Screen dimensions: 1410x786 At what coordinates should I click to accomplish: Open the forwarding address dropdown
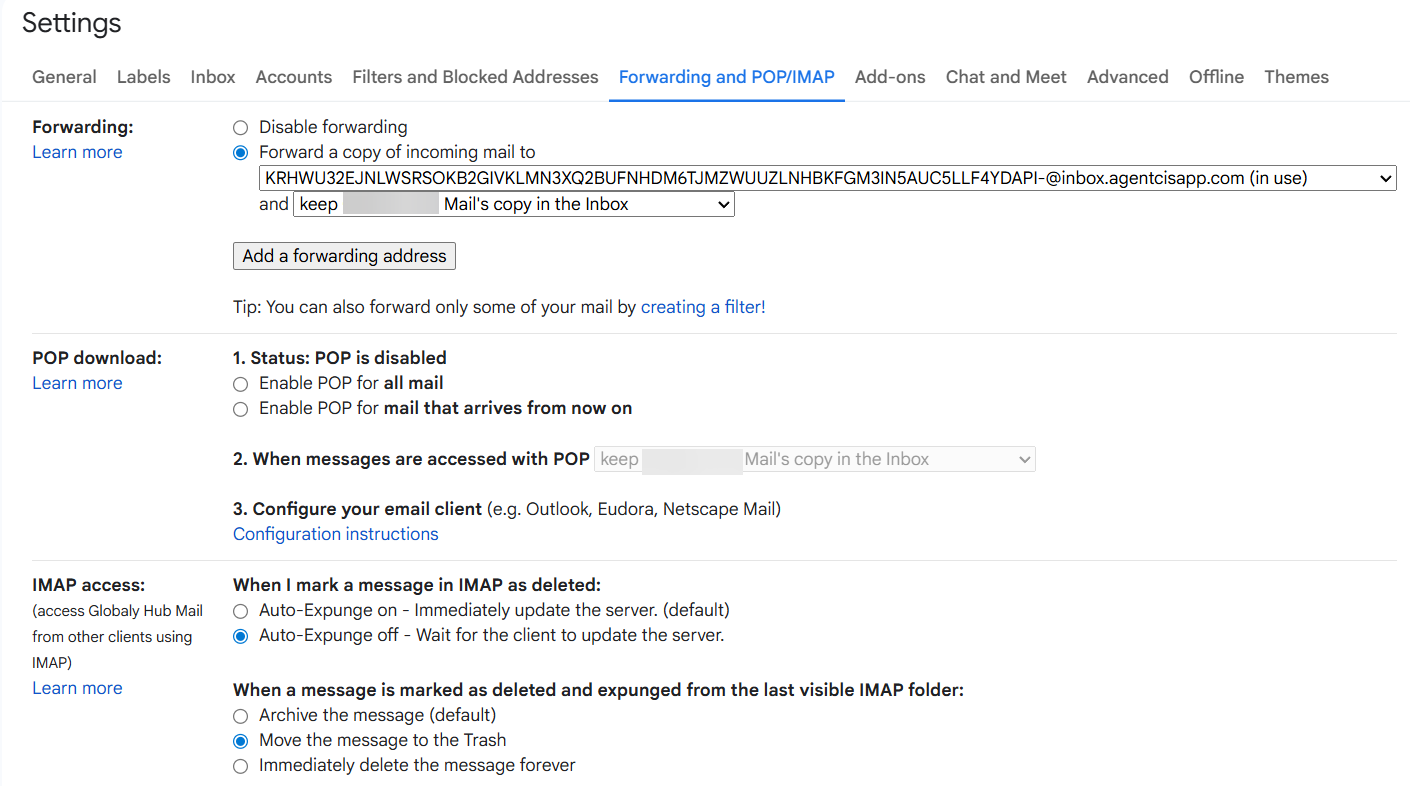click(x=827, y=179)
